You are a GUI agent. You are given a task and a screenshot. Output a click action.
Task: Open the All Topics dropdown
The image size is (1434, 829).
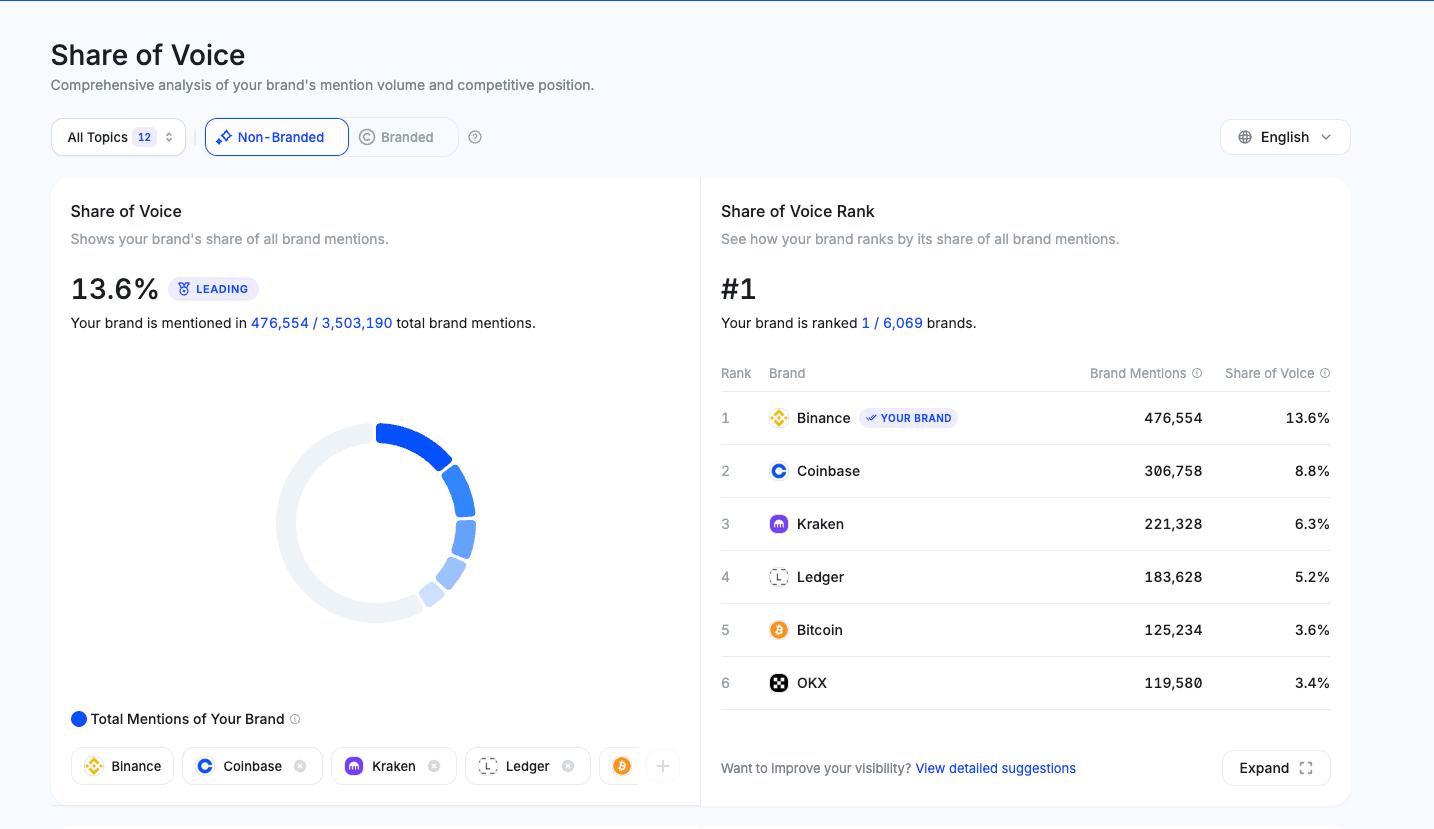point(118,137)
